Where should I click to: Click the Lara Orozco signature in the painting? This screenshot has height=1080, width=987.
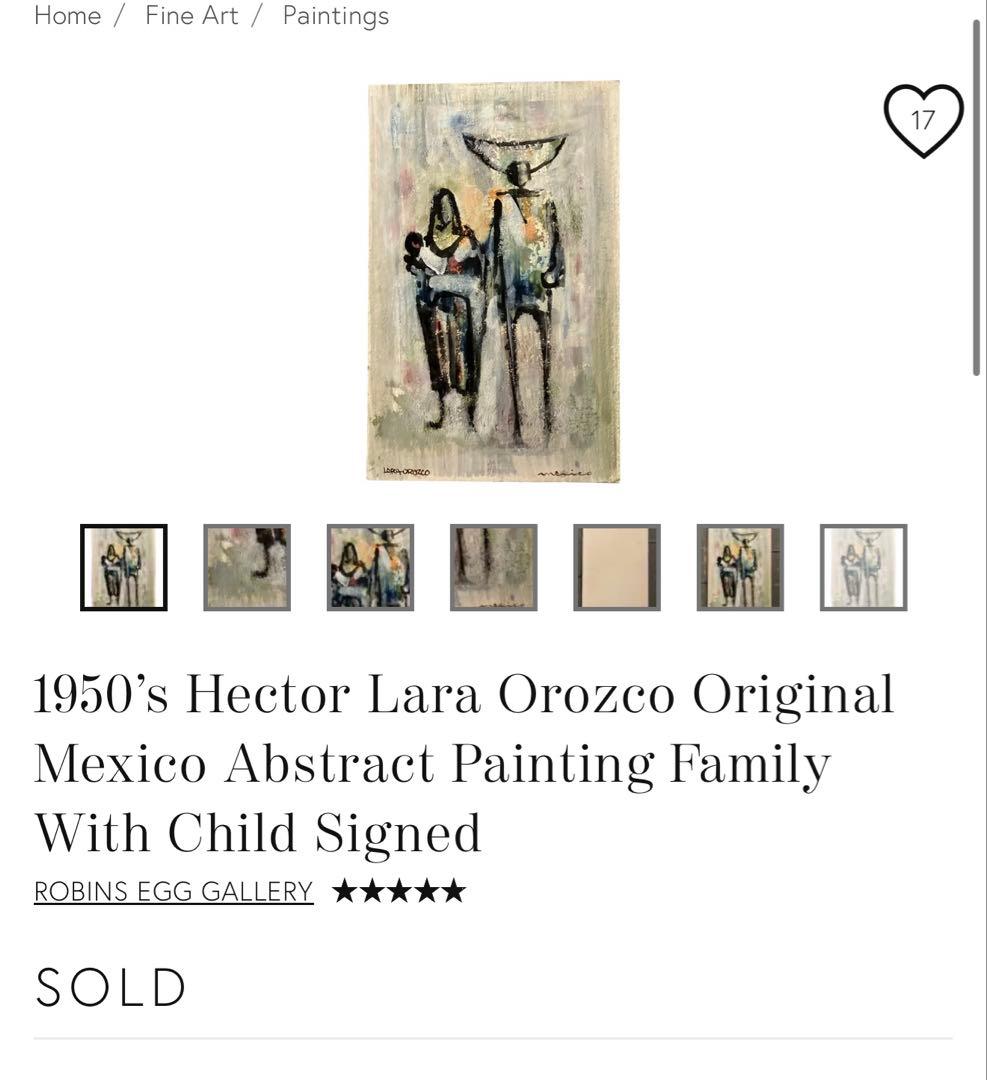tap(407, 471)
